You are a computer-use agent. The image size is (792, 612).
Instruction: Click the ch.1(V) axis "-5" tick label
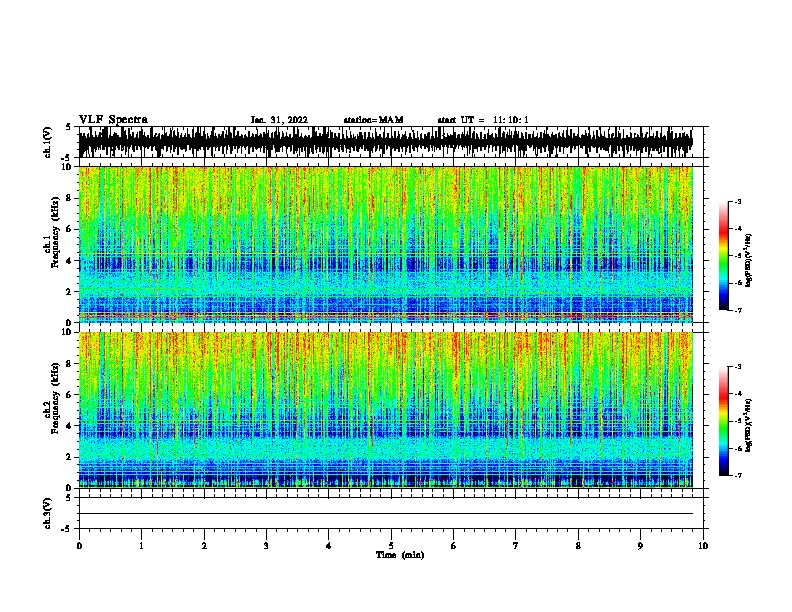point(67,158)
